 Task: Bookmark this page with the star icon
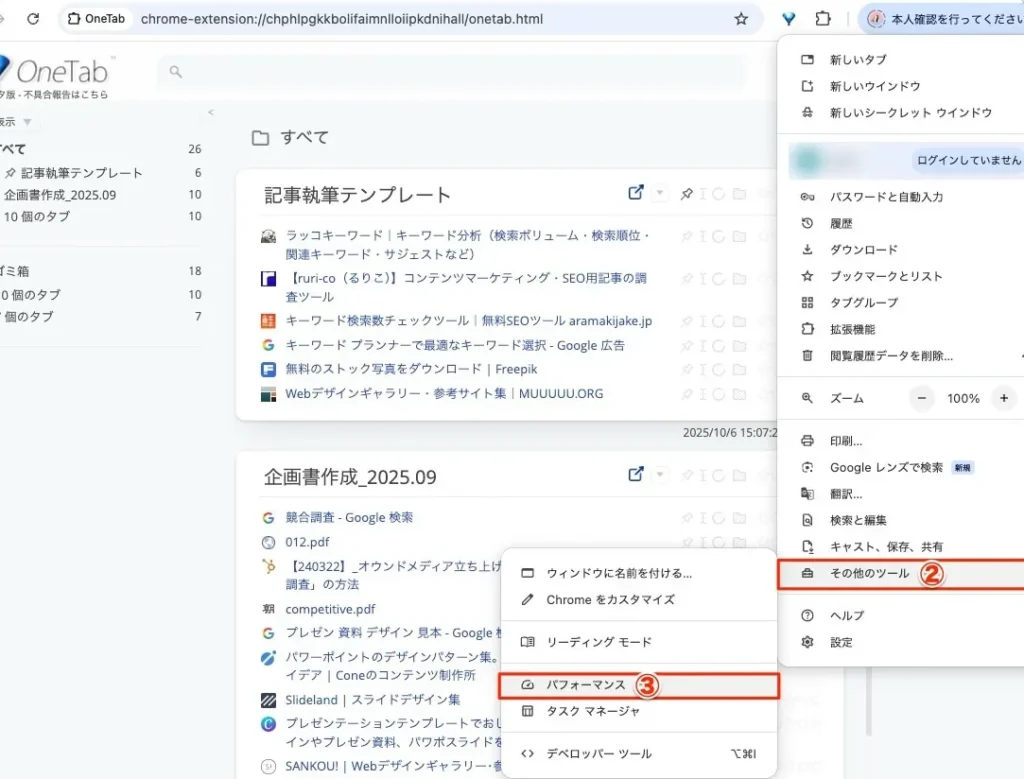(x=741, y=19)
